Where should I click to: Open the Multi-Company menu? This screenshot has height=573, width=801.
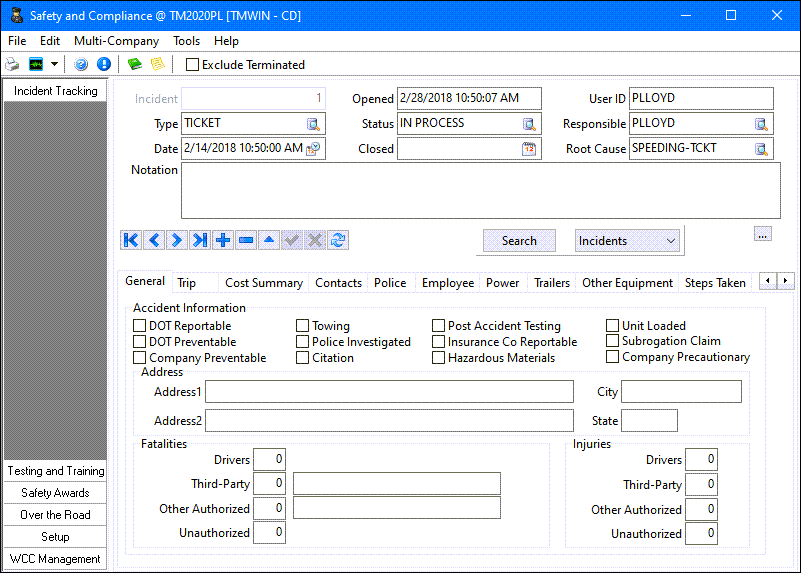click(116, 41)
